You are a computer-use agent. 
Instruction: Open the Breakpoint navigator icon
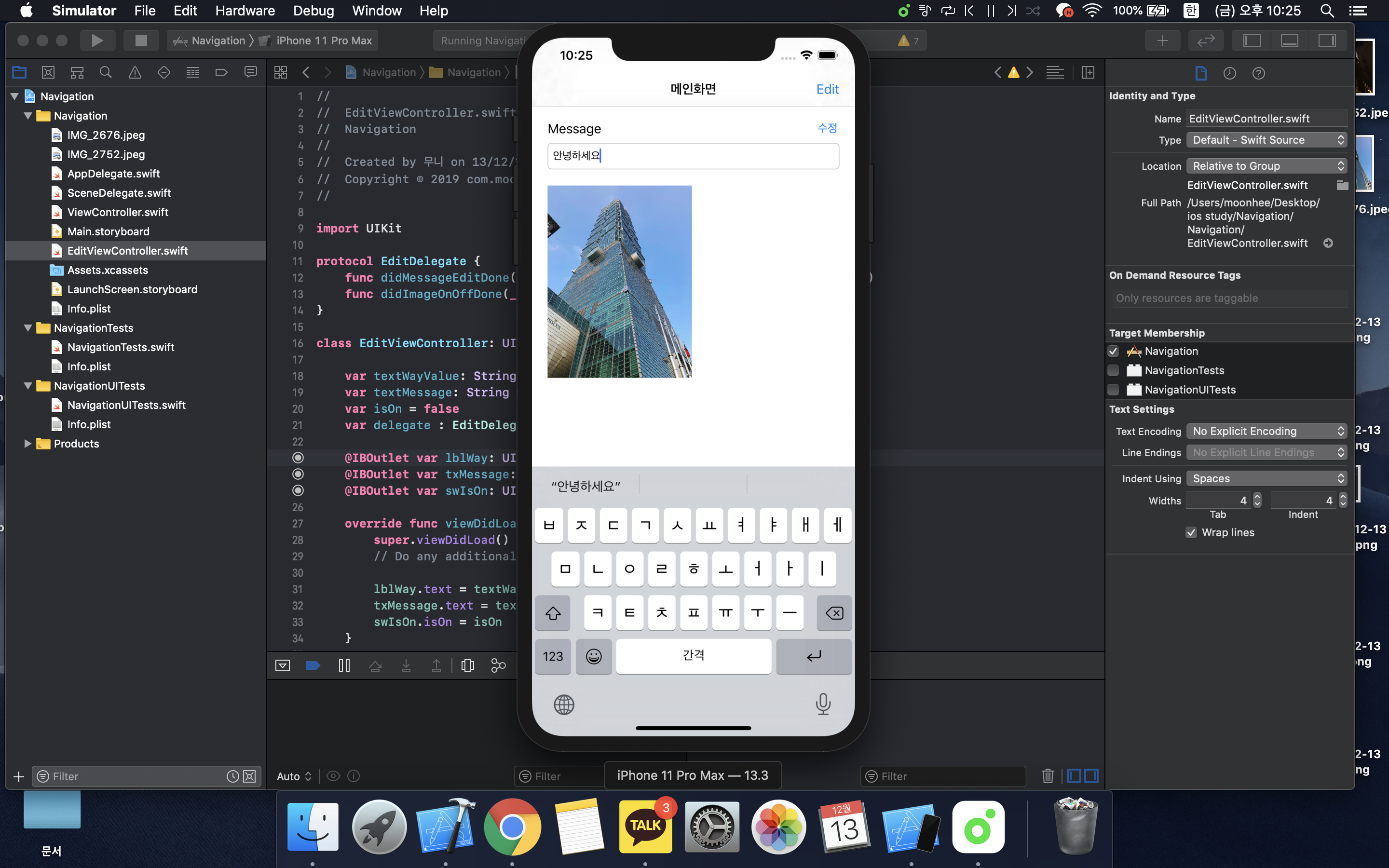[221, 72]
